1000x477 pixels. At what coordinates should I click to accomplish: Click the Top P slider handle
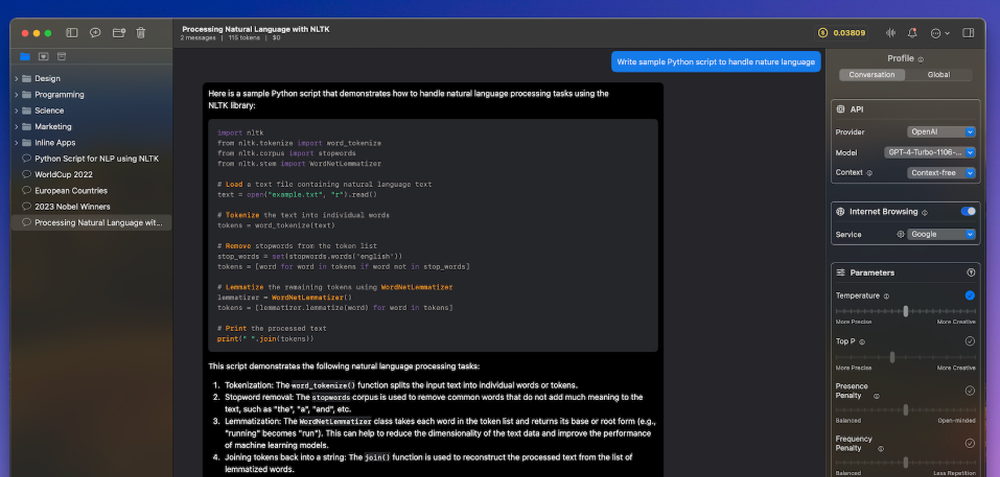[x=892, y=357]
